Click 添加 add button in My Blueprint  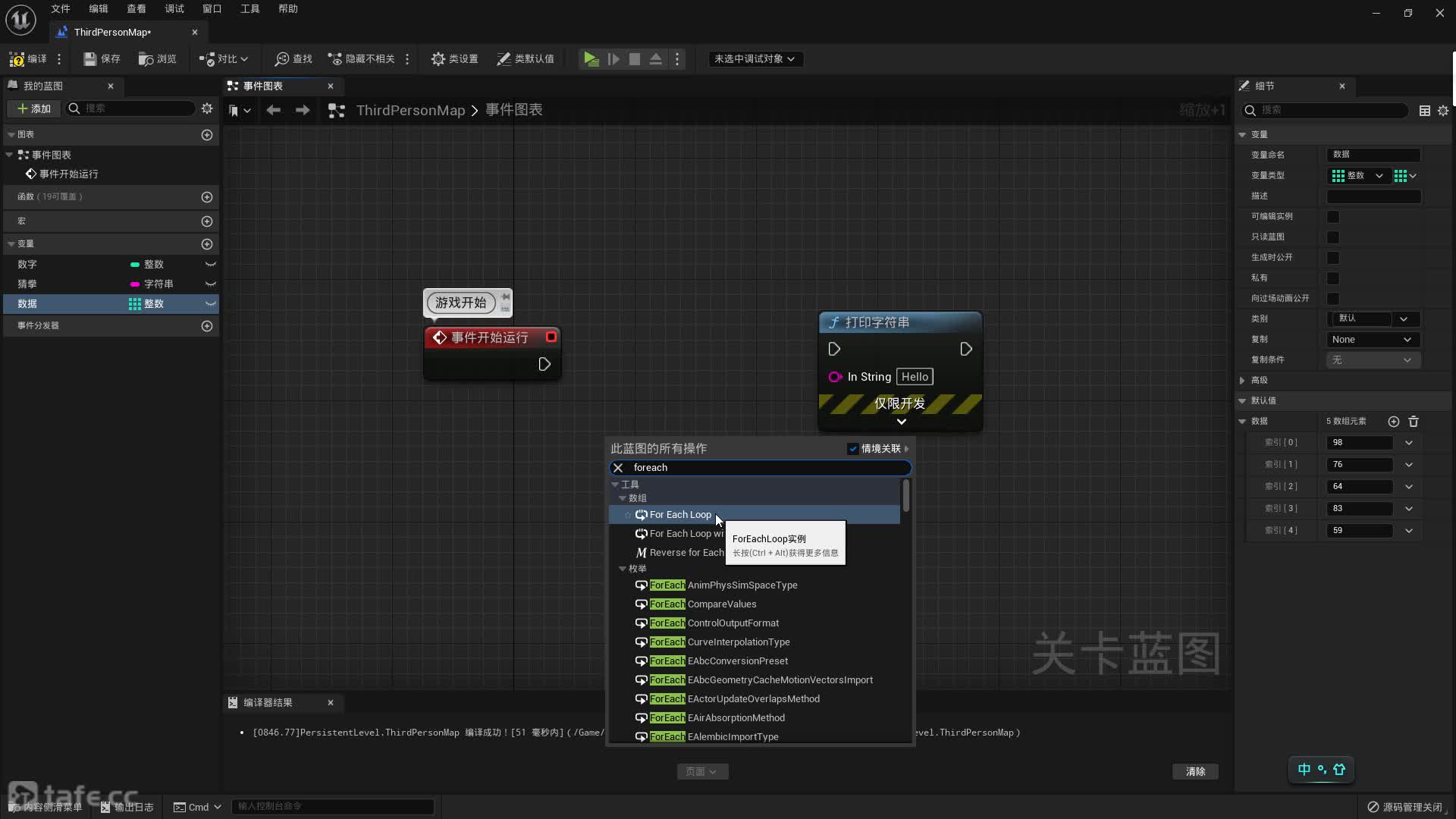tap(34, 109)
